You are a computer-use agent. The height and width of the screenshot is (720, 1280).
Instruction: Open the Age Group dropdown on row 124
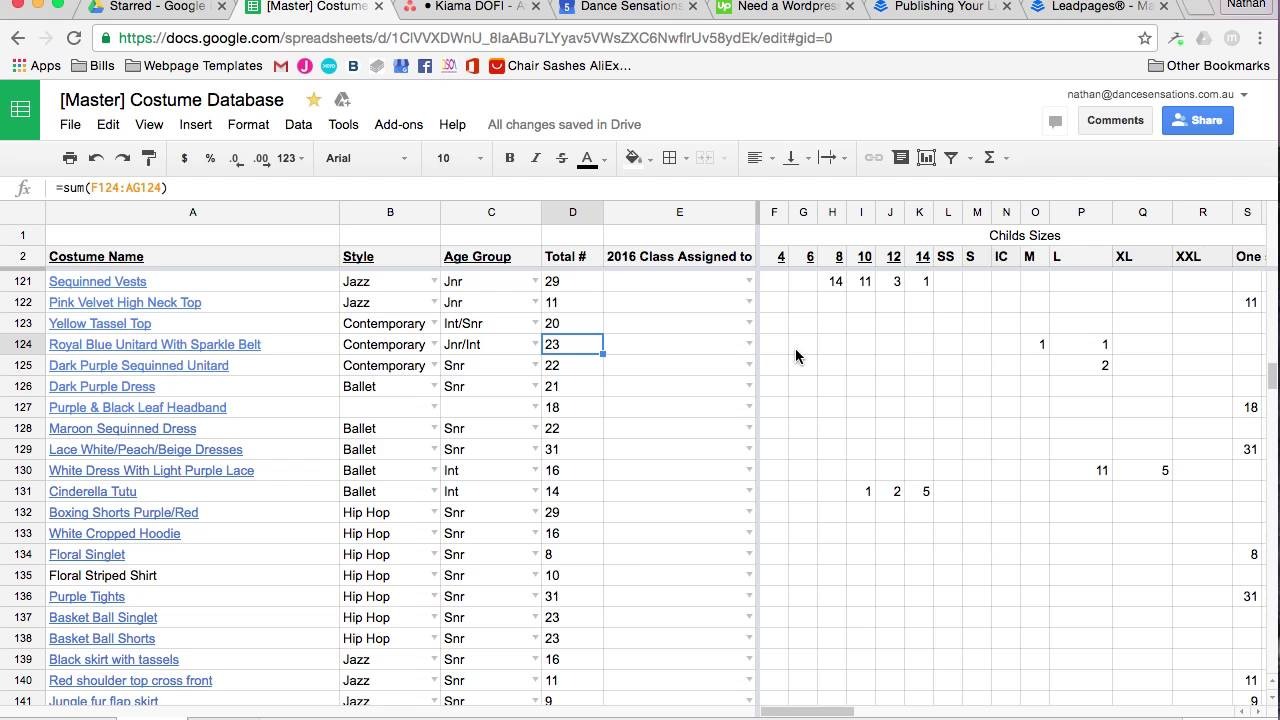[x=535, y=344]
